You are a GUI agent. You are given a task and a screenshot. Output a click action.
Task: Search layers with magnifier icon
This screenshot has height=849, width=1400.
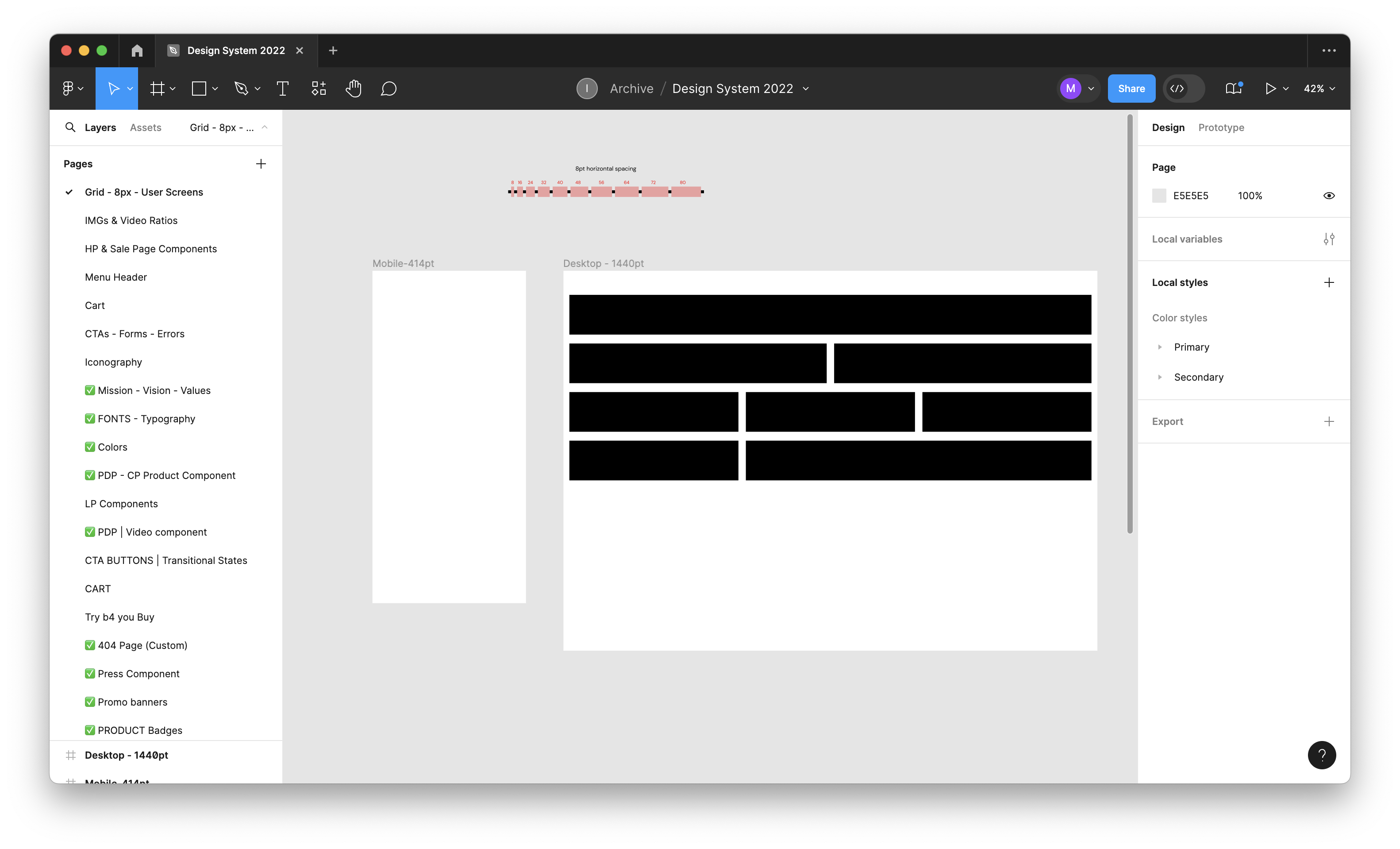point(70,127)
